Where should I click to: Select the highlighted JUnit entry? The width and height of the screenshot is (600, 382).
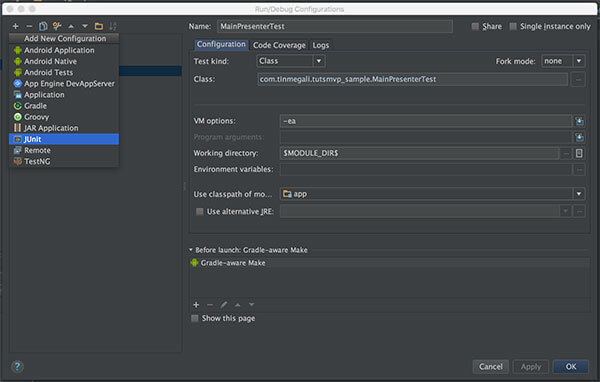[64, 139]
